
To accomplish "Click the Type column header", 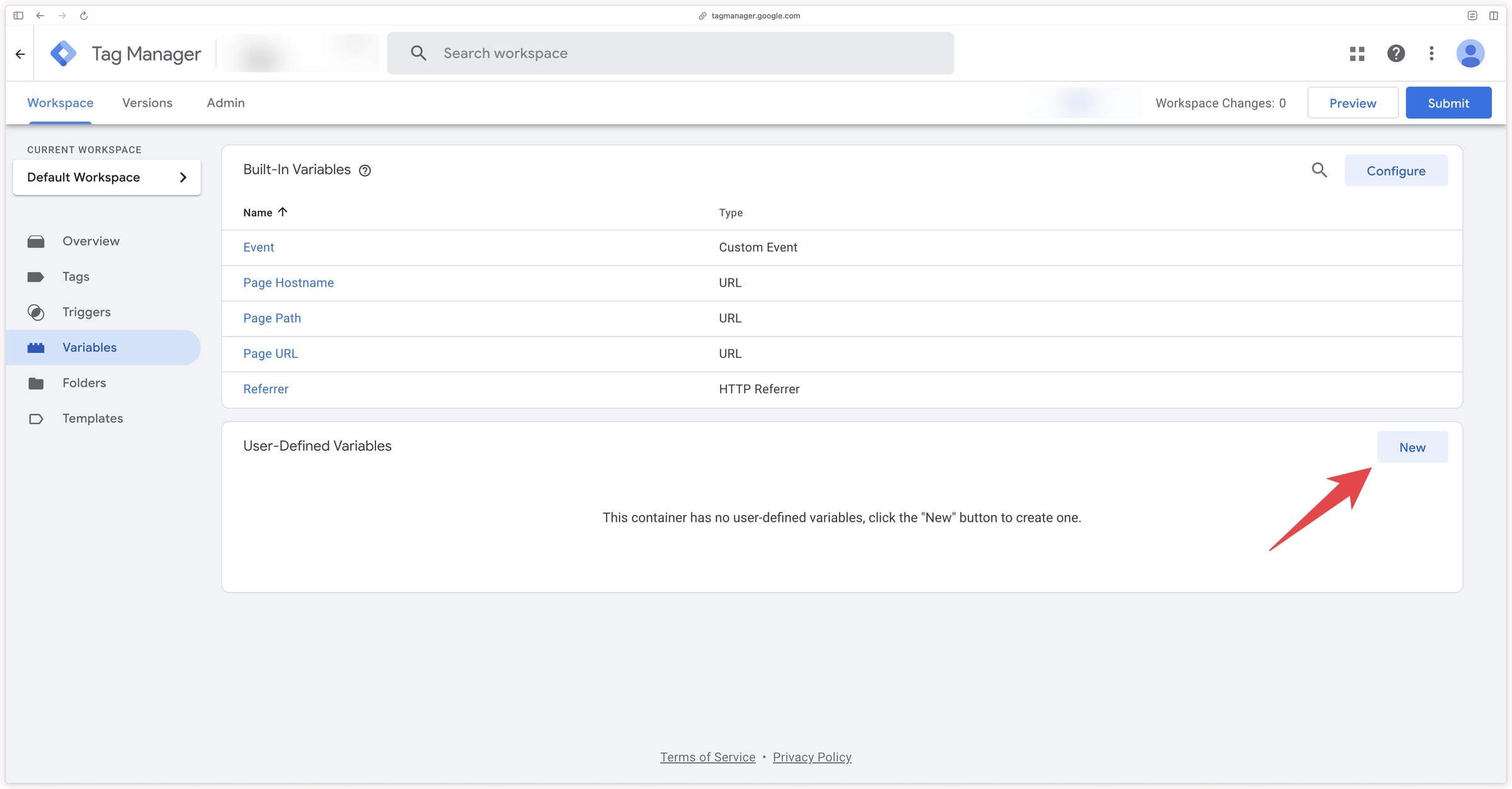I will coord(731,212).
